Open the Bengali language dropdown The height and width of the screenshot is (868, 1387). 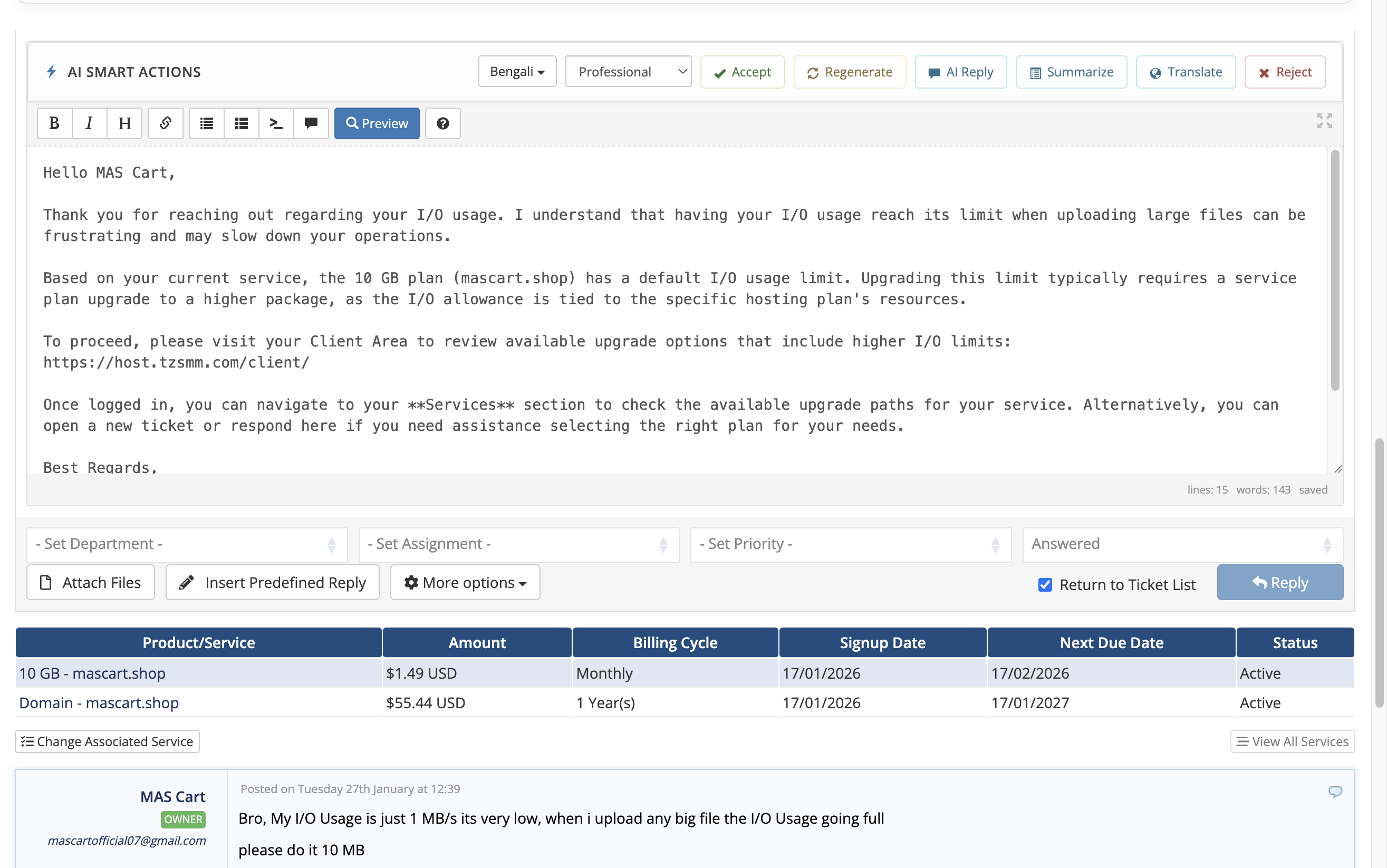(x=516, y=71)
